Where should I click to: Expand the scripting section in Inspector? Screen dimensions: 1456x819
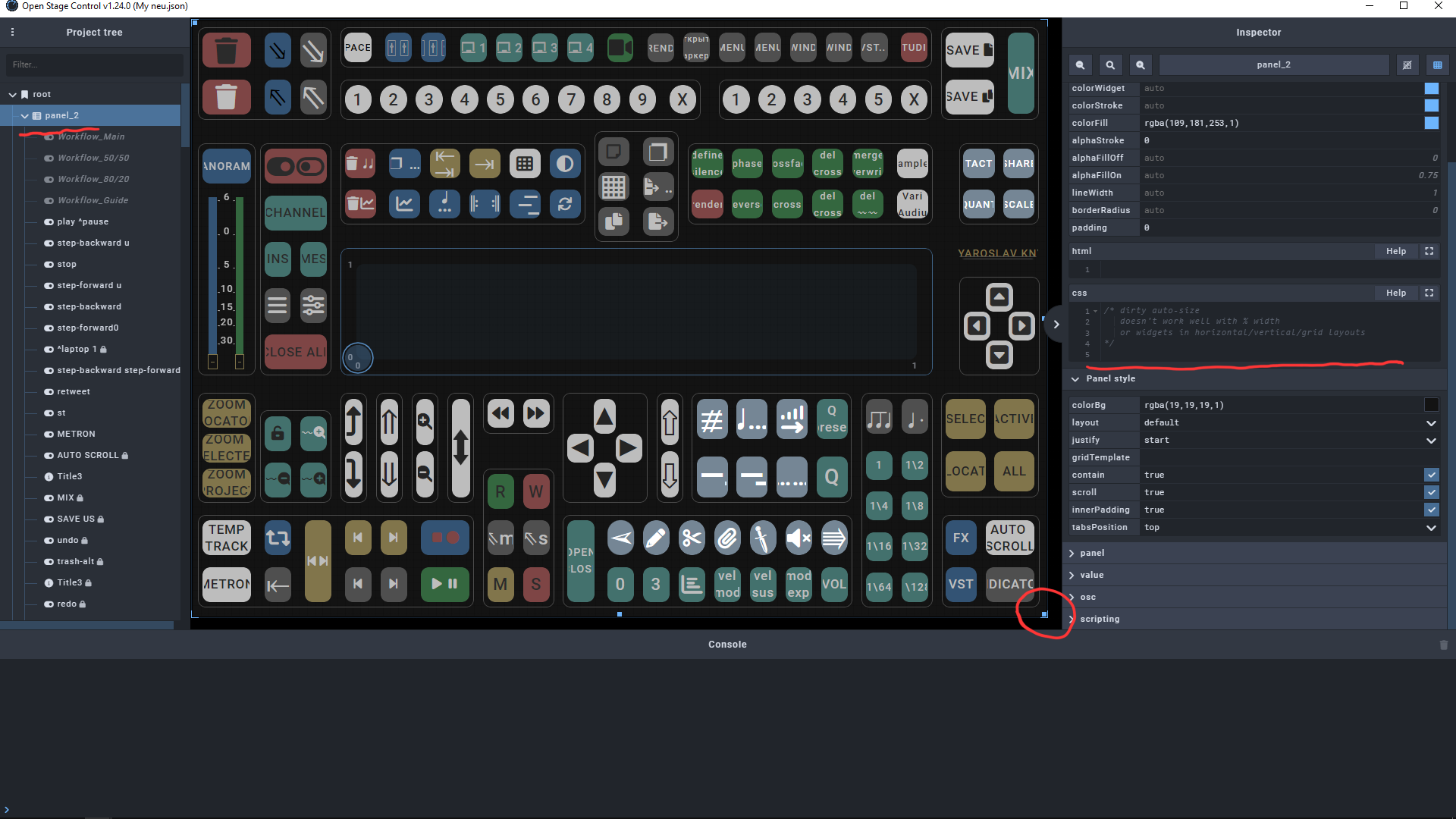tap(1100, 619)
